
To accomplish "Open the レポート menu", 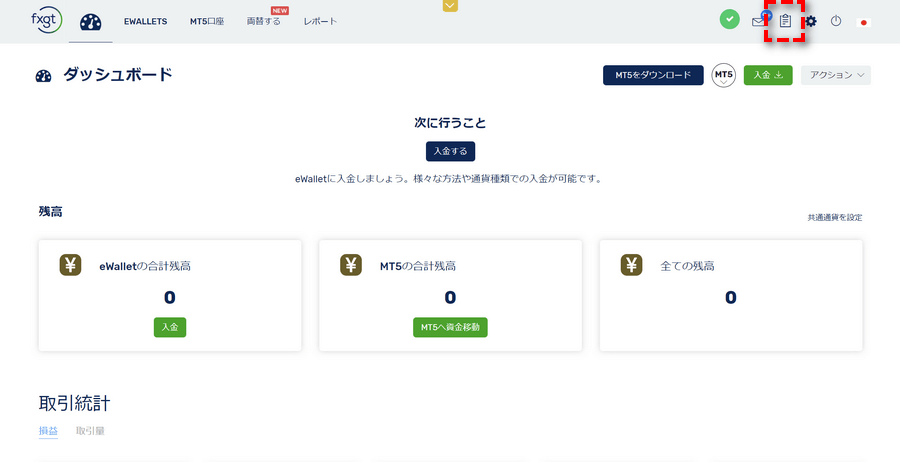I will point(320,22).
